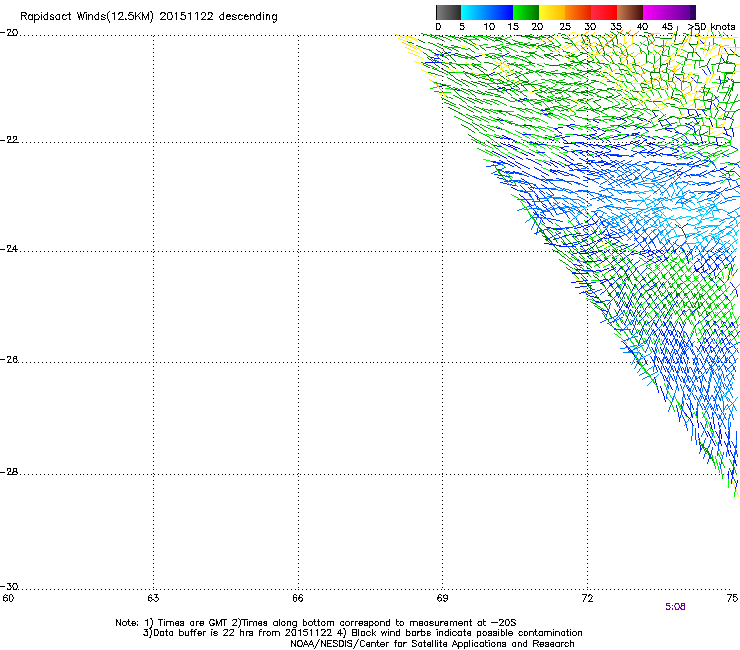Image resolution: width=740 pixels, height=650 pixels.
Task: Select the green 15-20 knots color bar segment
Action: click(x=526, y=12)
